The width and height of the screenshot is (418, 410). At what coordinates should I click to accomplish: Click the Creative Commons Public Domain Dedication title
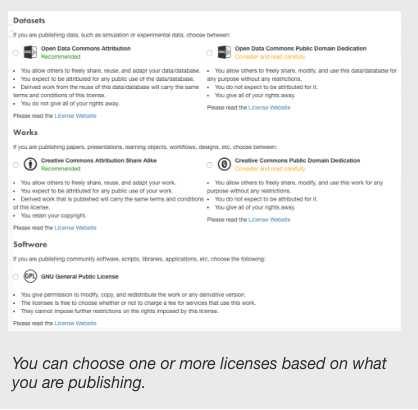coord(297,160)
